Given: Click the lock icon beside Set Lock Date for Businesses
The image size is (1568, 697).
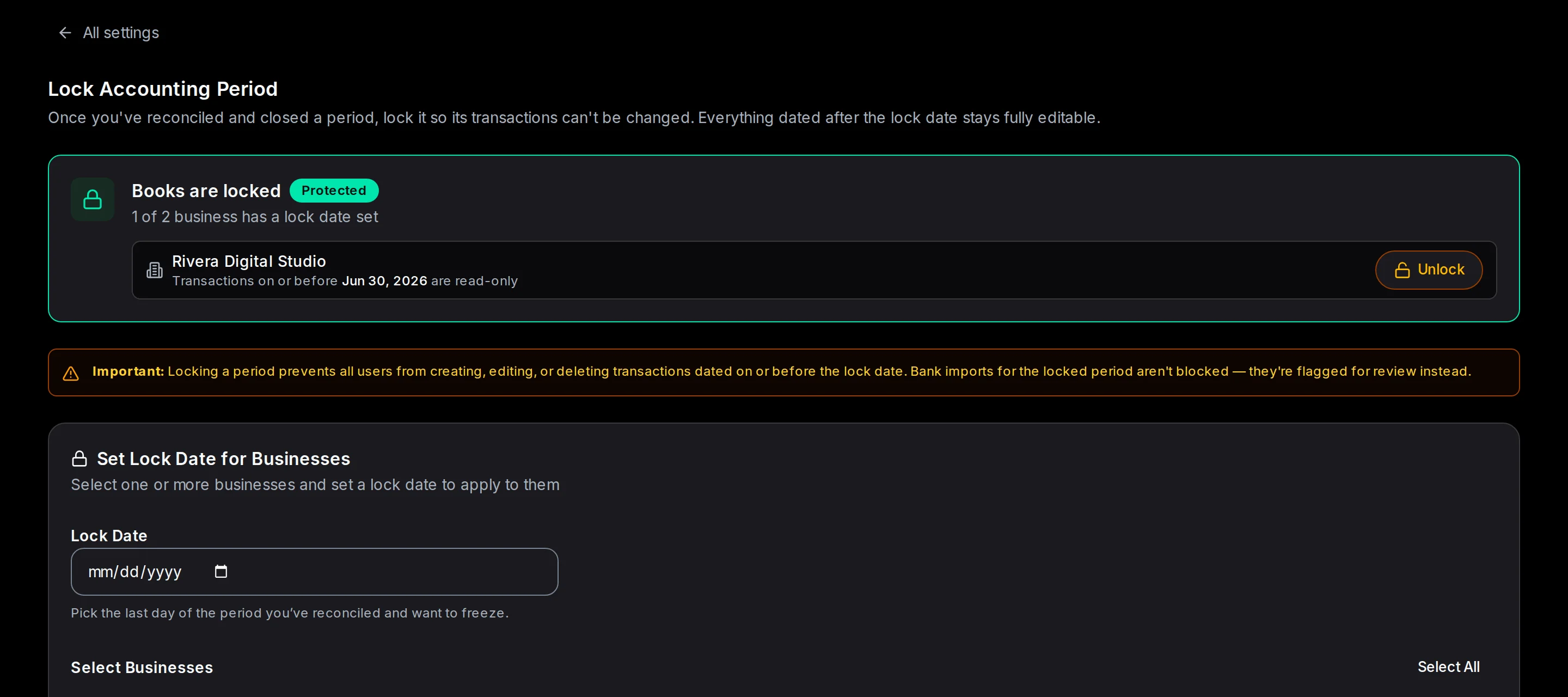Looking at the screenshot, I should [79, 458].
